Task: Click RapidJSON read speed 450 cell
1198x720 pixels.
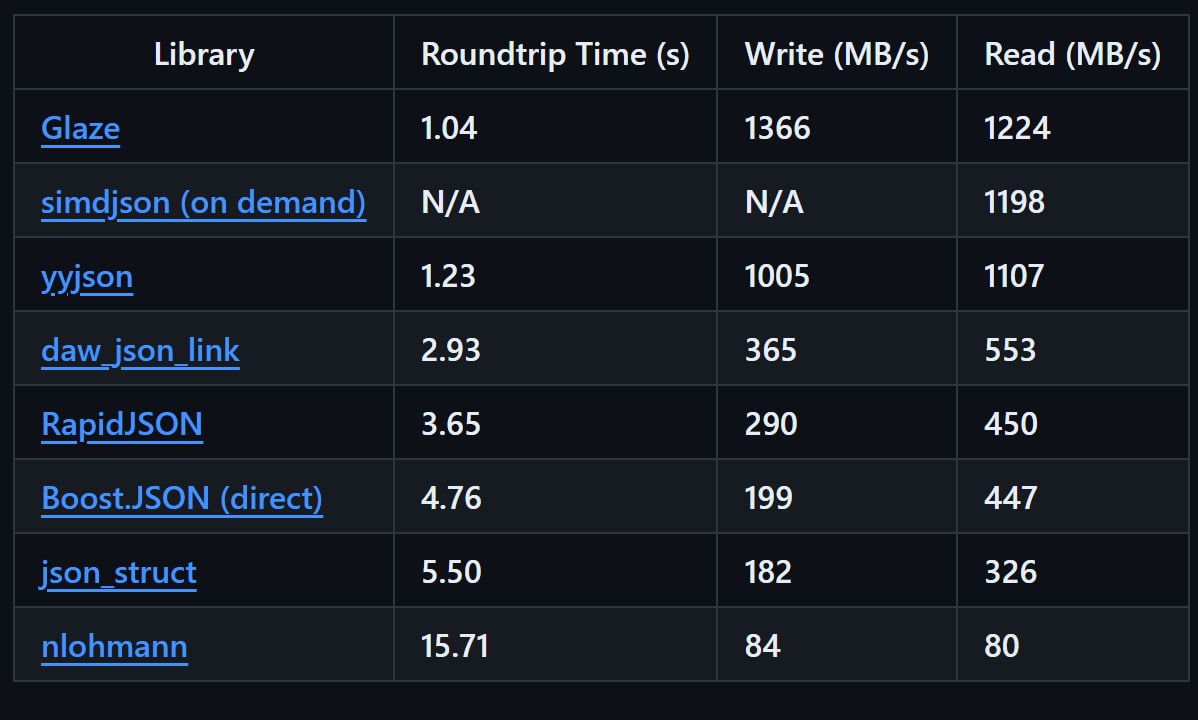Action: (1073, 423)
